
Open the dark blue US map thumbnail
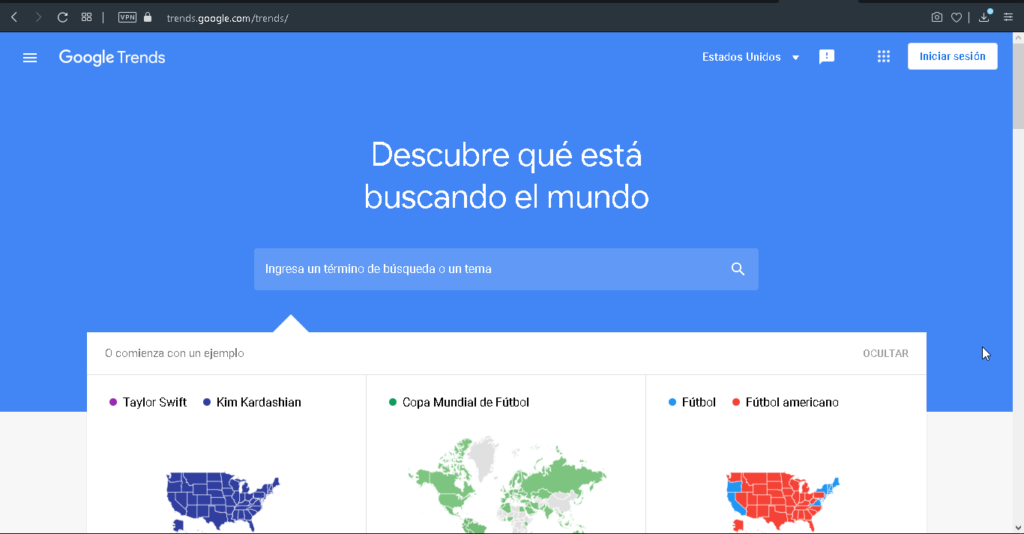click(x=223, y=501)
